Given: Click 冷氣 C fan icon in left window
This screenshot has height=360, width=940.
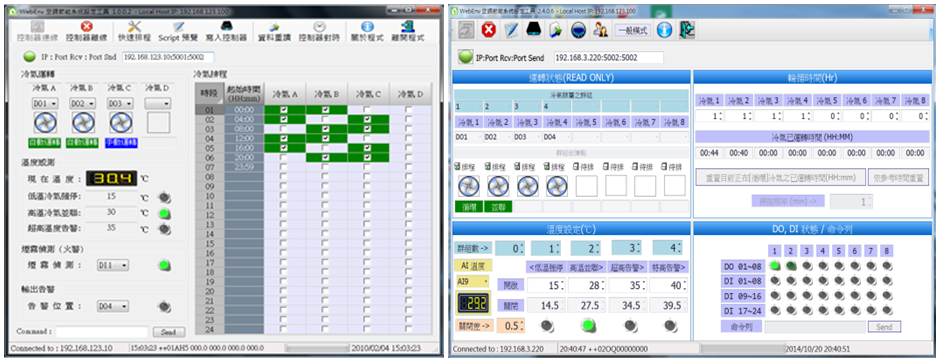Looking at the screenshot, I should click(120, 122).
